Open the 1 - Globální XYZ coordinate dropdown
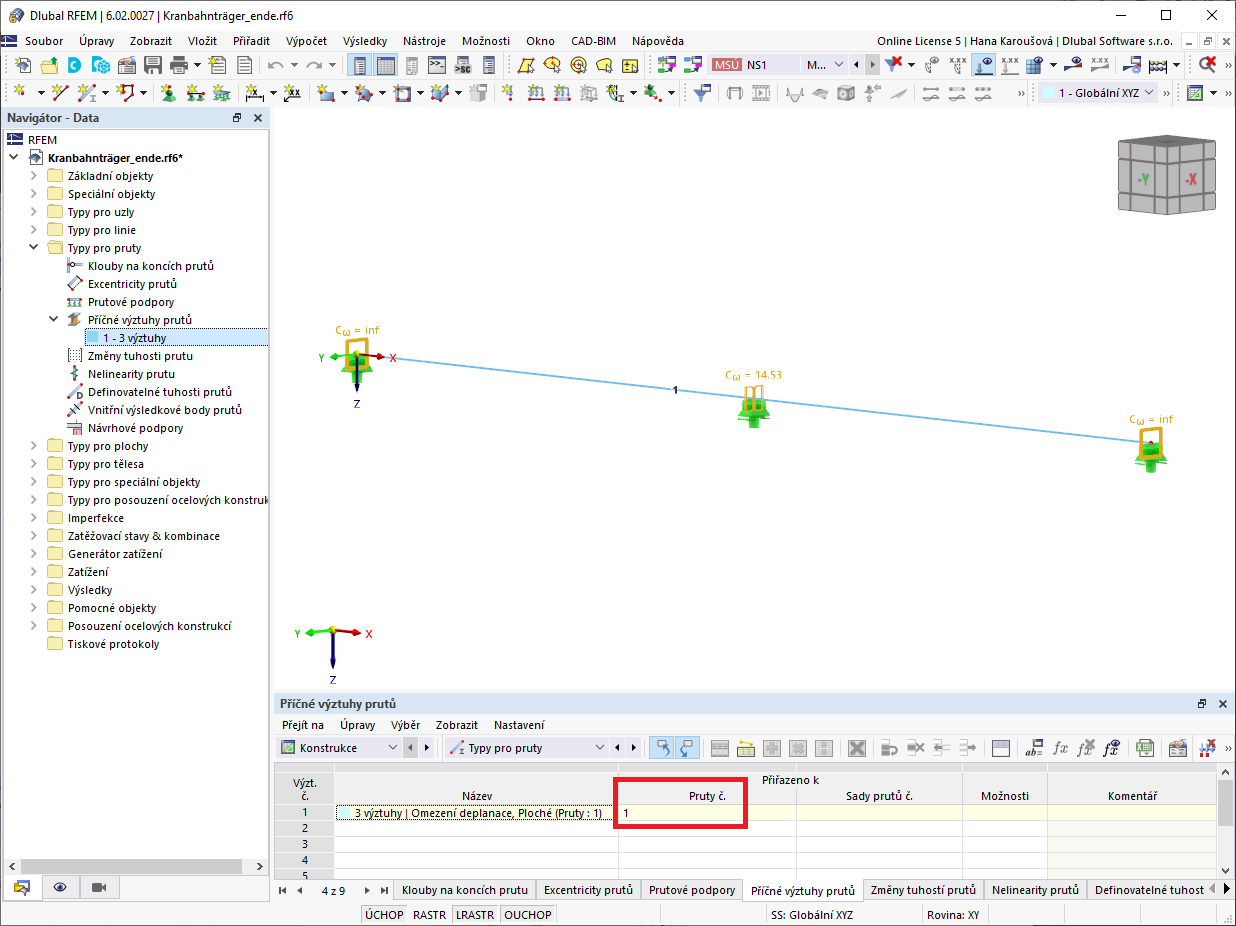Viewport: 1236px width, 926px height. [x=1099, y=93]
